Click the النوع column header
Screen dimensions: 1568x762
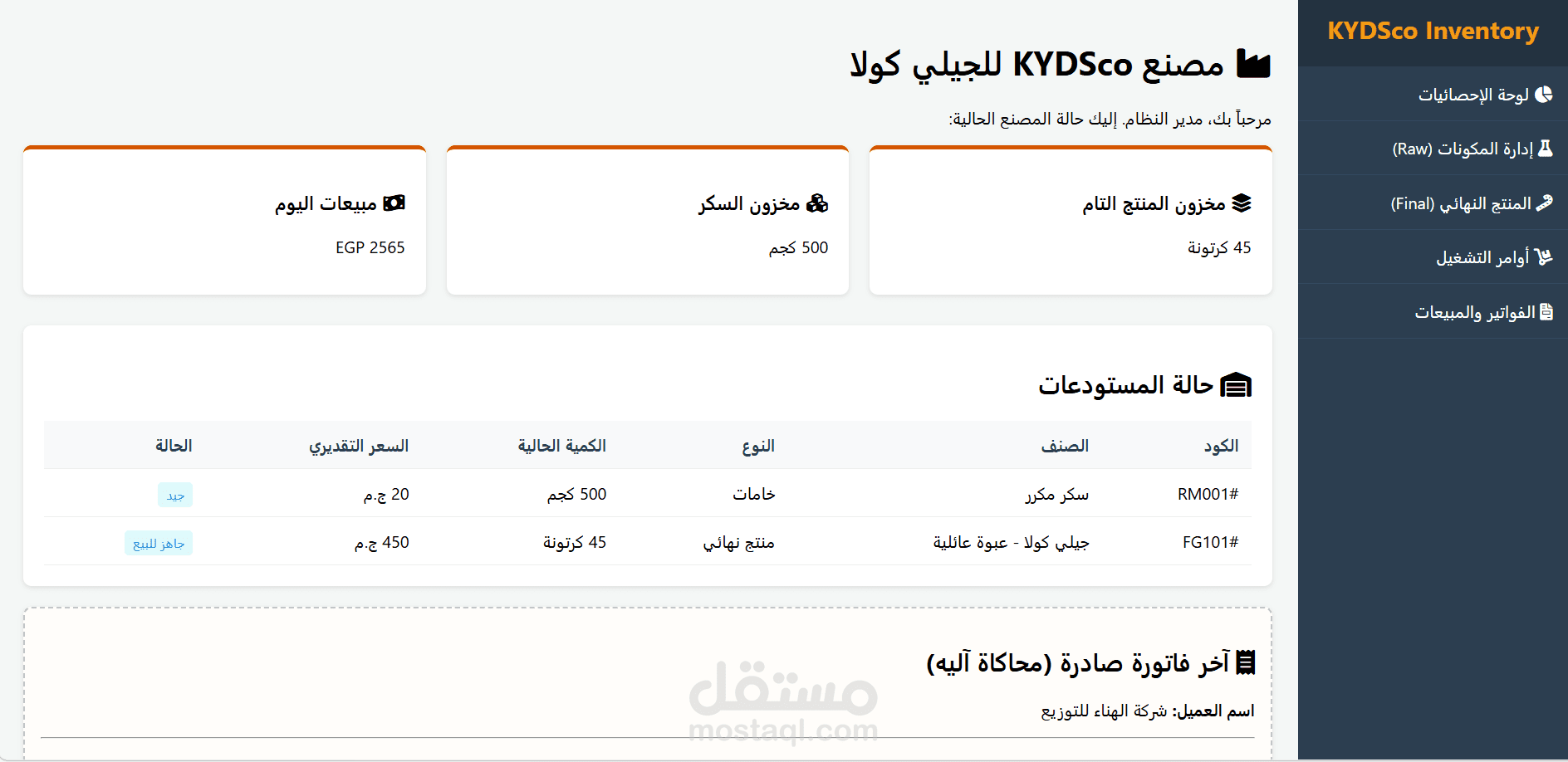pyautogui.click(x=758, y=446)
